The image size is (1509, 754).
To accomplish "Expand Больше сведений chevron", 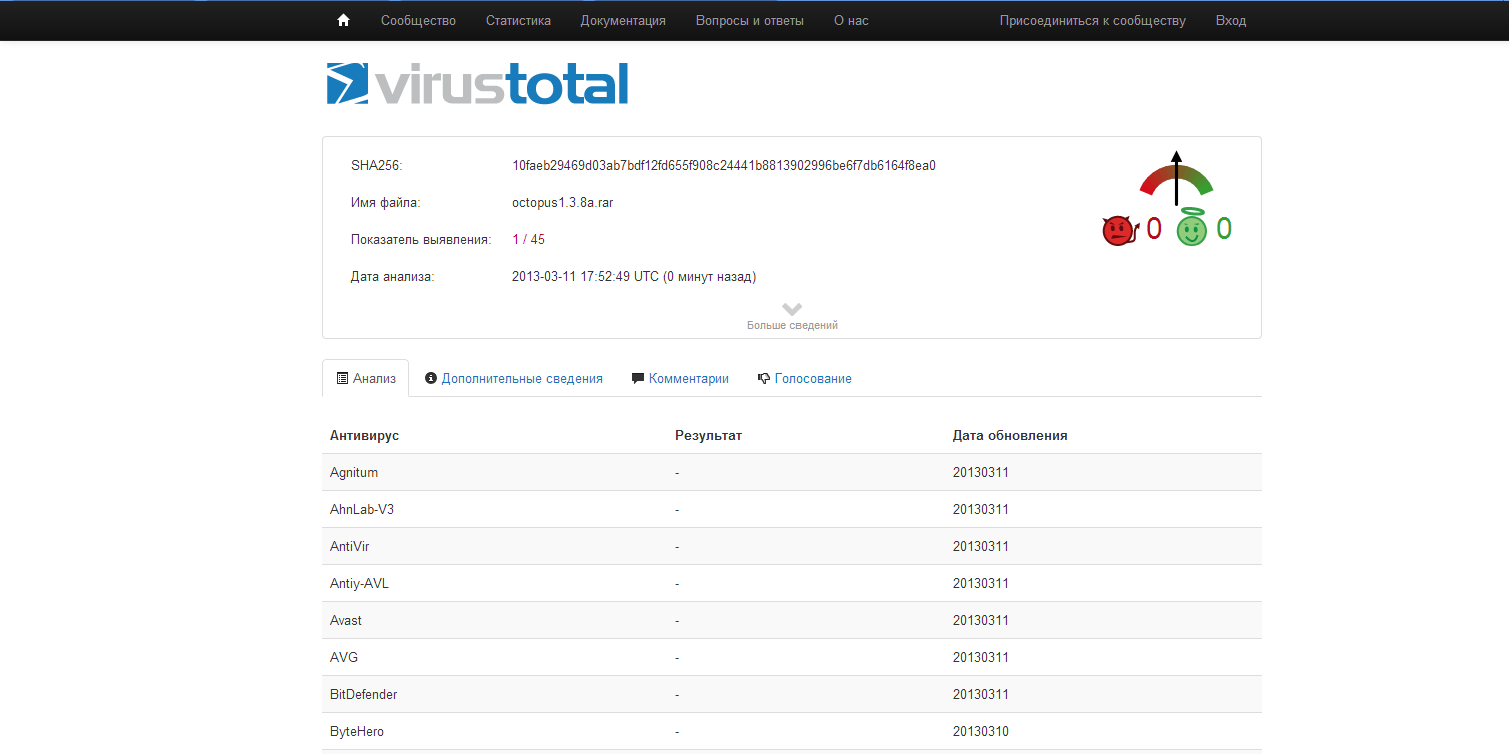I will 792,309.
